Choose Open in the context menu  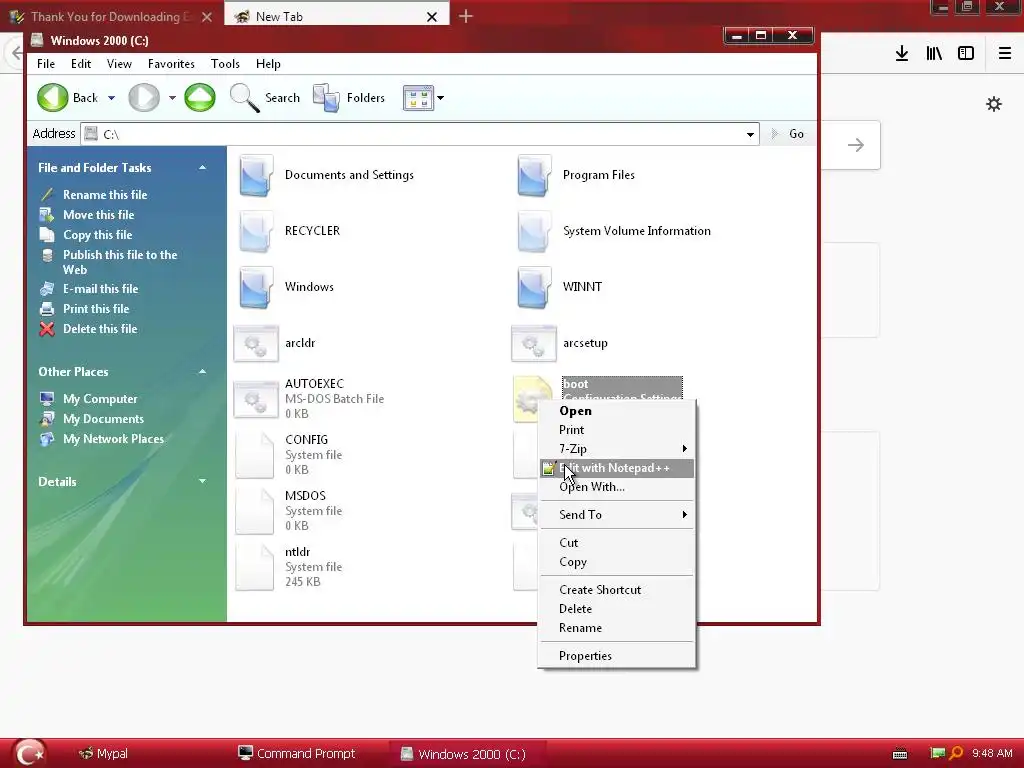617,411
